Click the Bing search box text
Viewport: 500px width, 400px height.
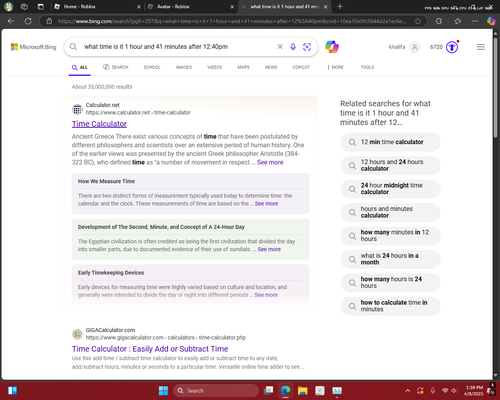tap(156, 47)
